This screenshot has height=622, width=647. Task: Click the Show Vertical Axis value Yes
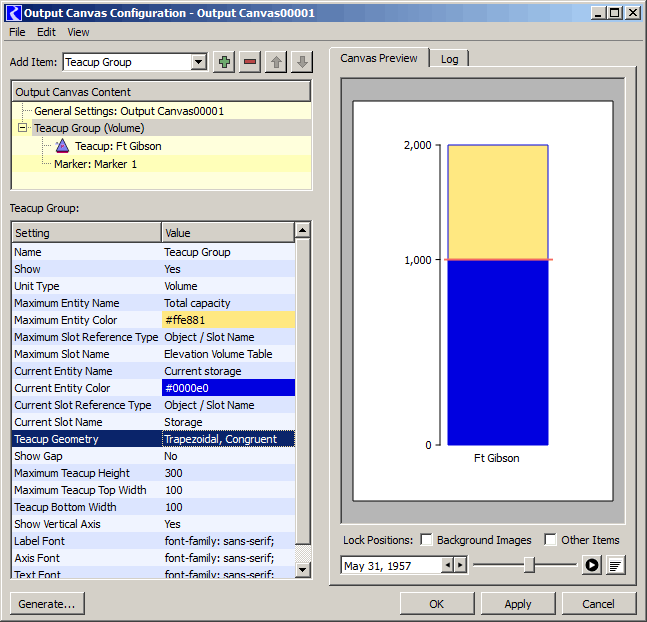(228, 524)
